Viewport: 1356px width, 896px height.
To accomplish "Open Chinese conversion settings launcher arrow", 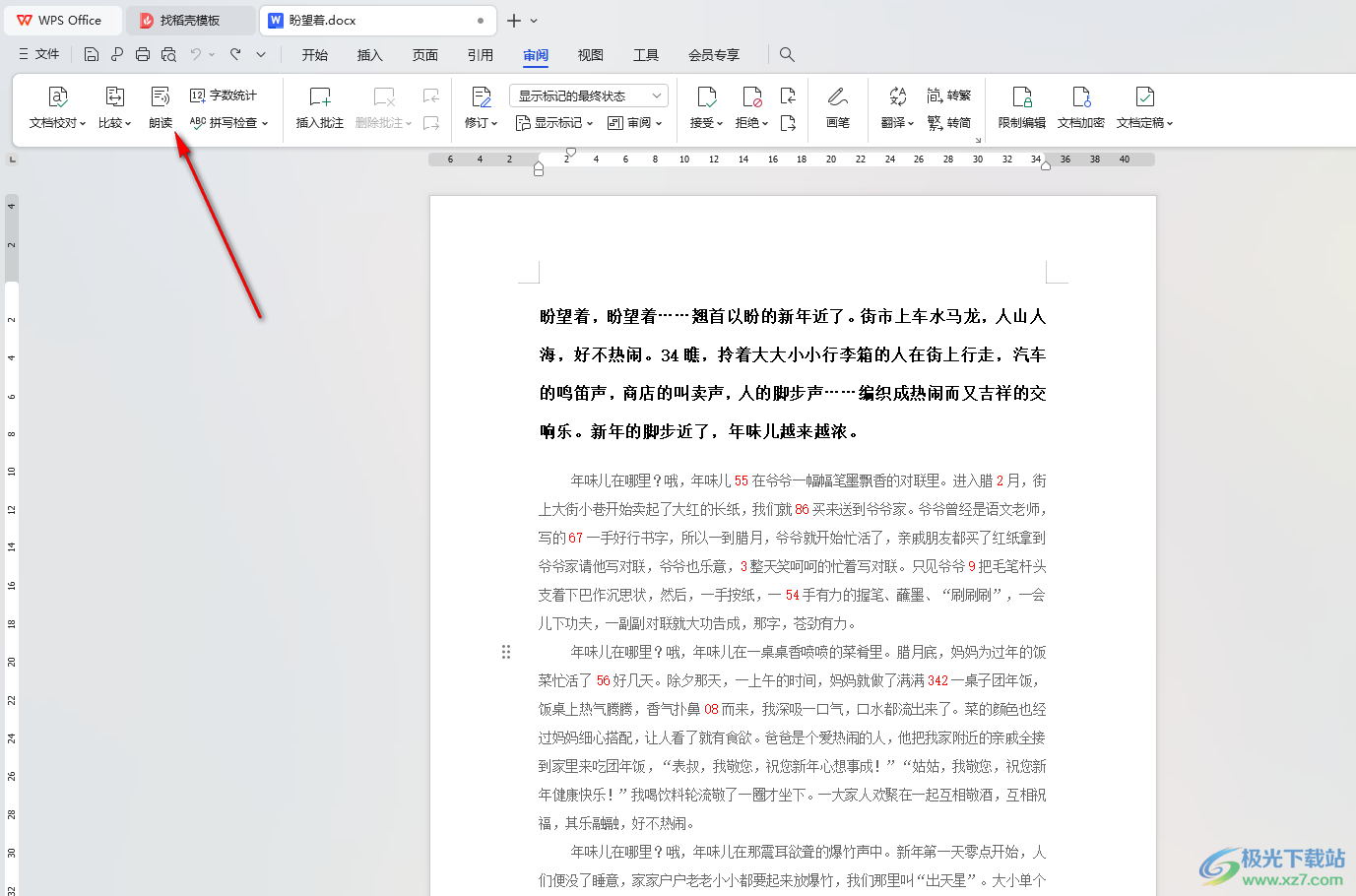I will coord(978,140).
